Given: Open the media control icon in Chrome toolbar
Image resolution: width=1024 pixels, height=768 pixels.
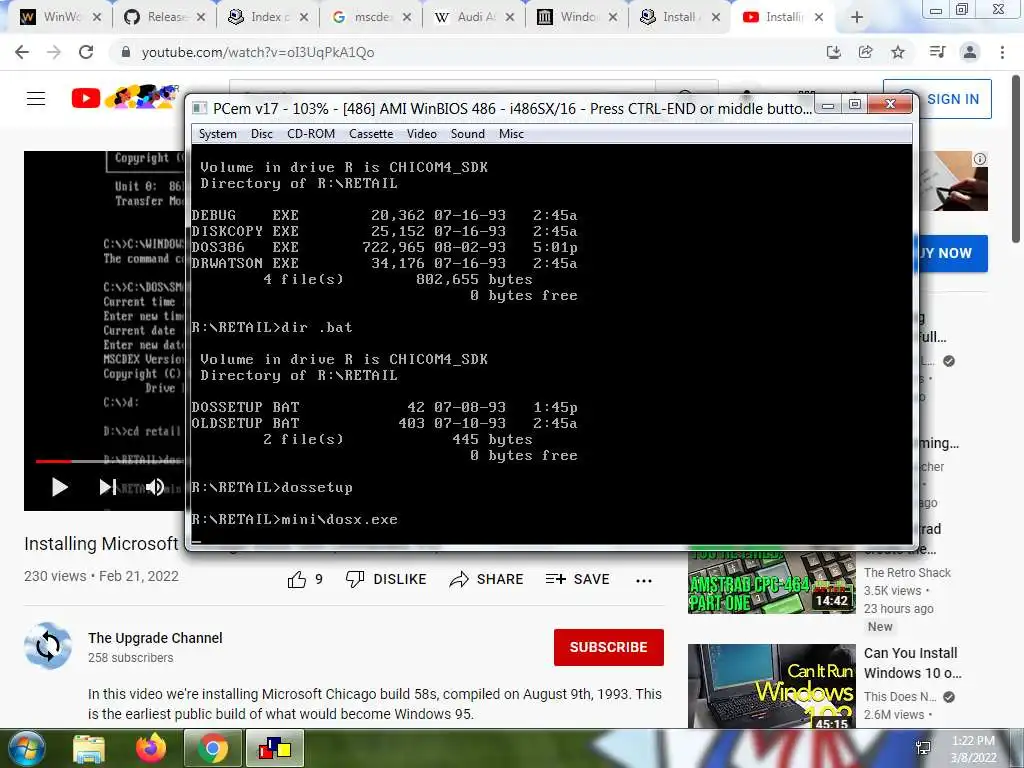Looking at the screenshot, I should tap(937, 52).
